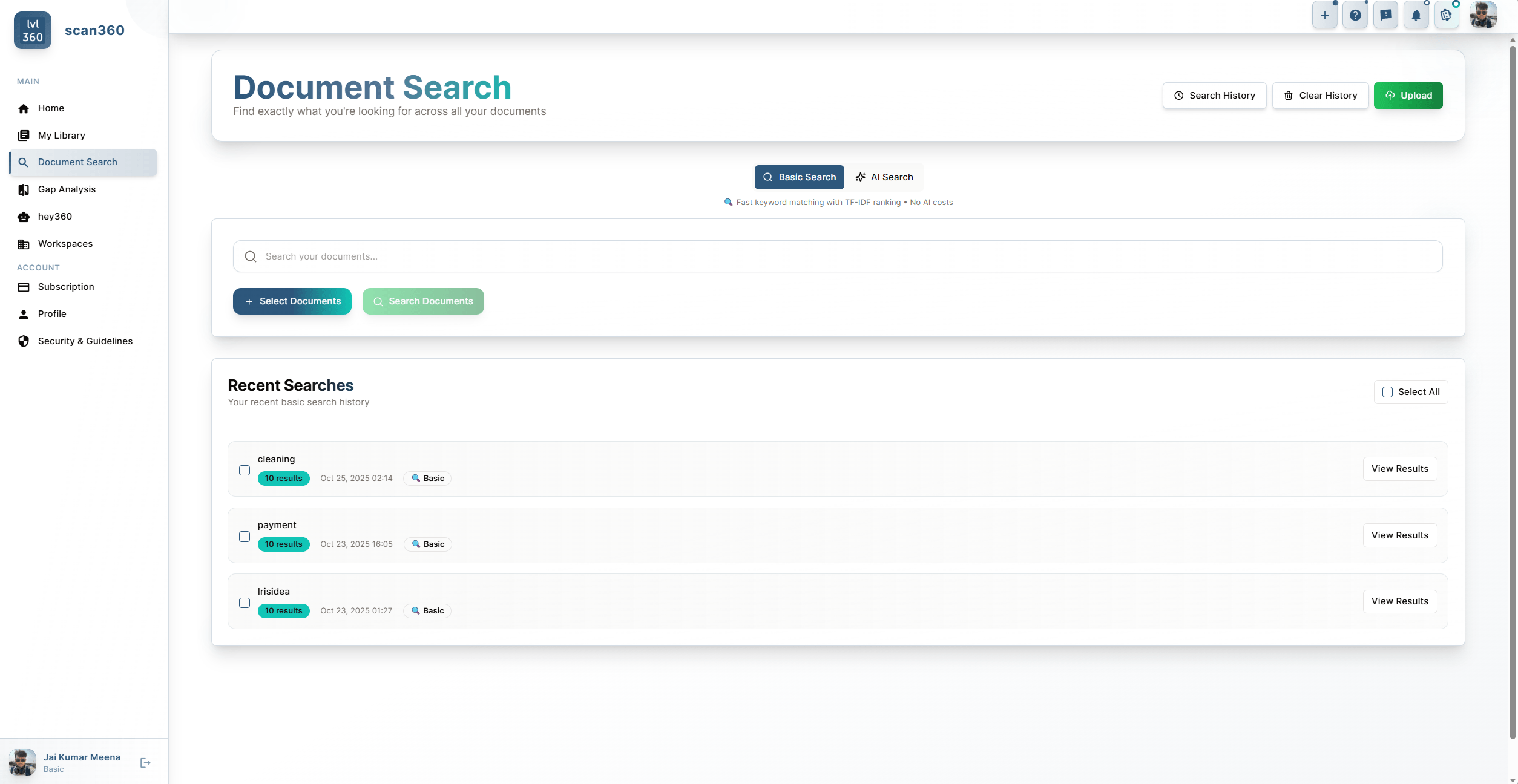Check the checkbox for the payment search
This screenshot has height=784, width=1518.
245,537
